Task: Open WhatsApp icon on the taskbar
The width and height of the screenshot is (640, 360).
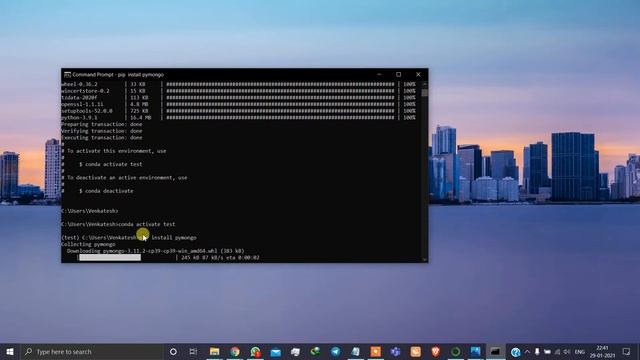Action: 256,351
